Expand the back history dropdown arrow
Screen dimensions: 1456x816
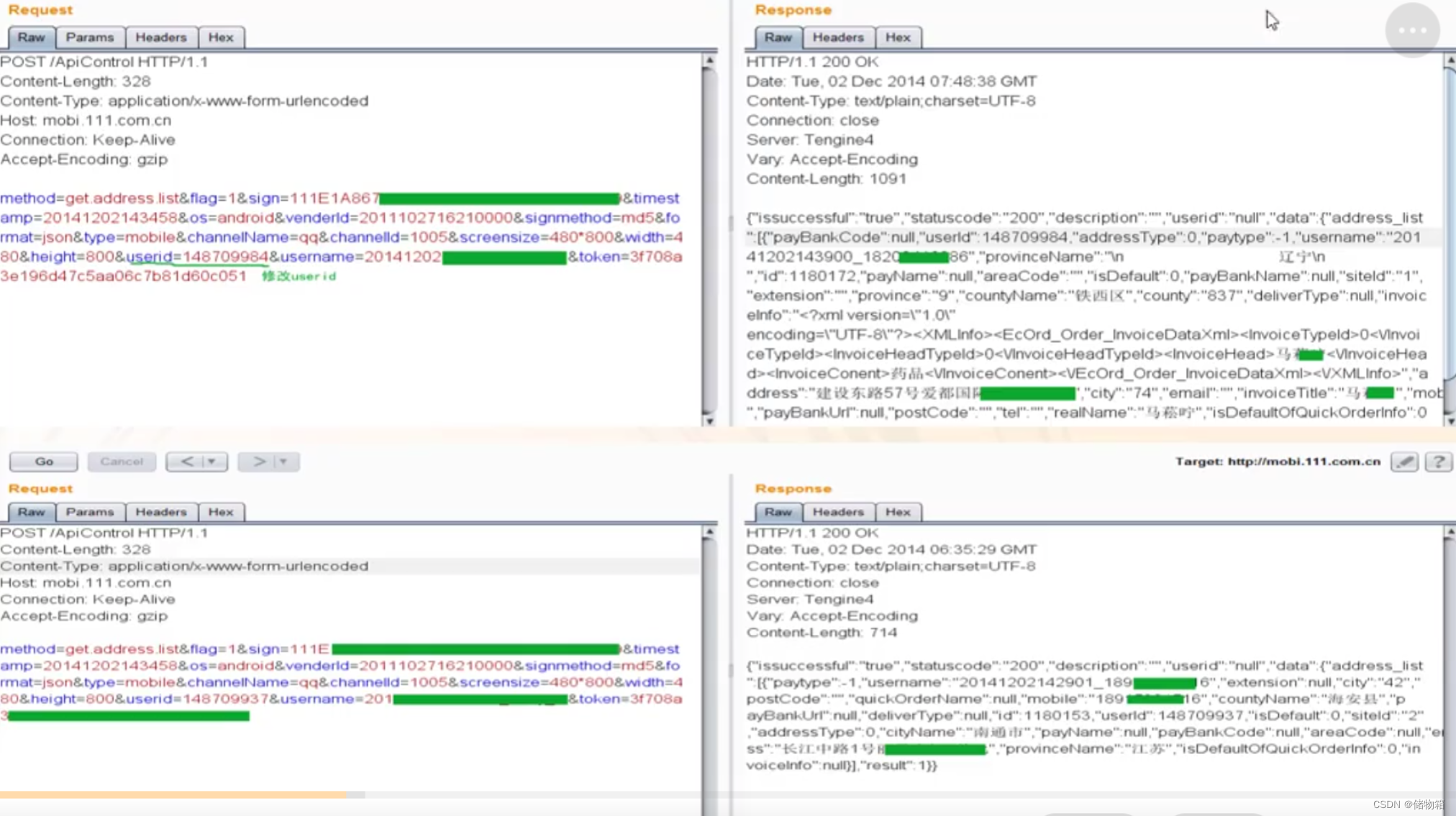(x=212, y=462)
